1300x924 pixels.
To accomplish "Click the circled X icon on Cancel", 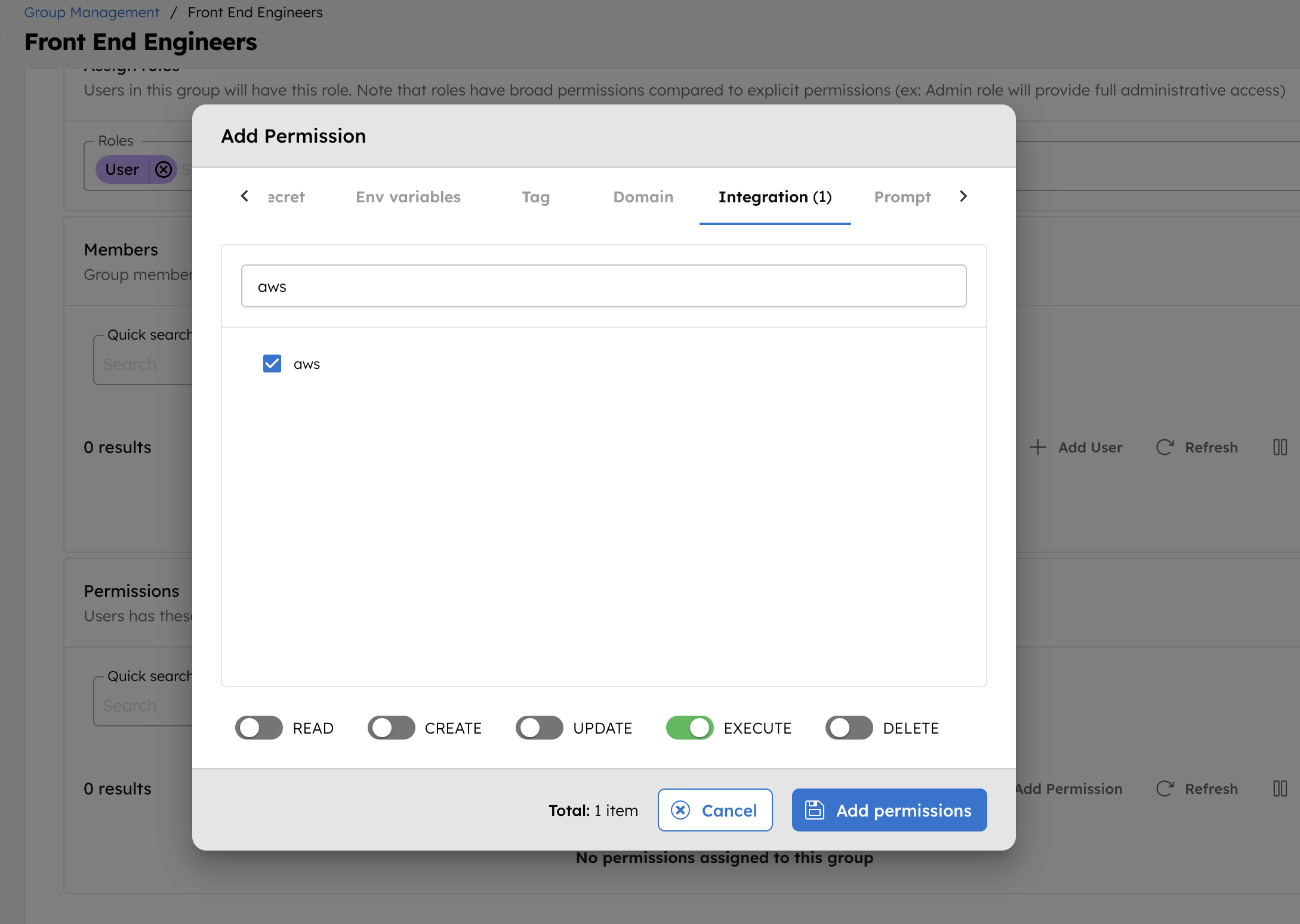I will pyautogui.click(x=680, y=810).
